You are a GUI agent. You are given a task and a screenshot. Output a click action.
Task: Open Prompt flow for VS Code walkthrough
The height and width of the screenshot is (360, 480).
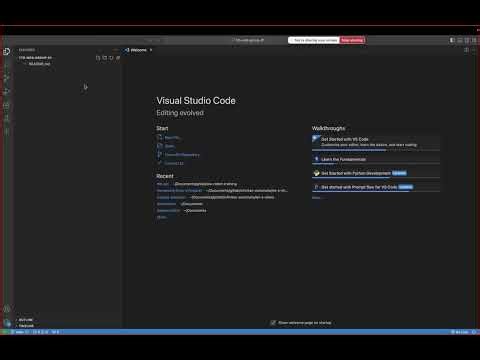click(376, 187)
